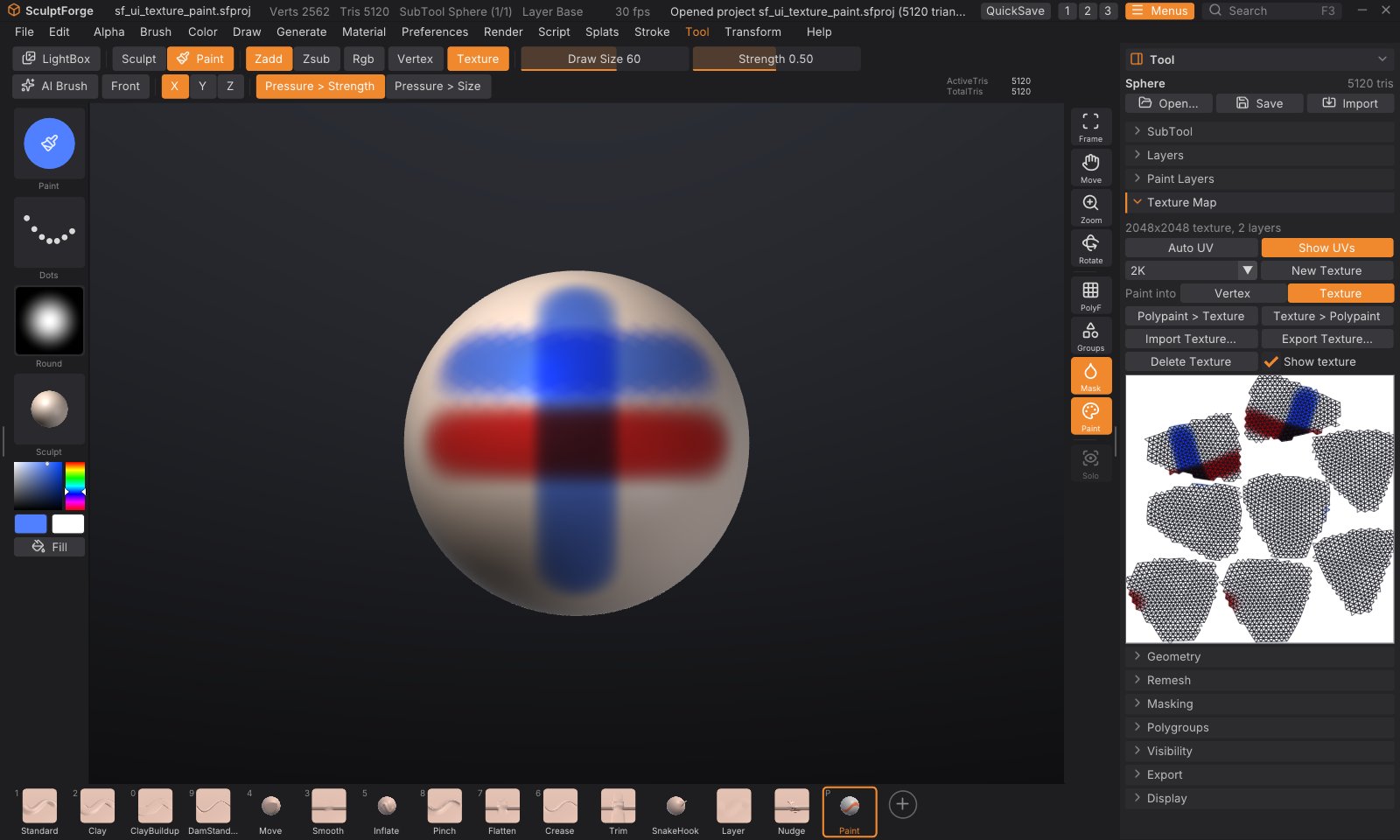Screen dimensions: 1400x840
Task: Select the ClayBuildup brush
Action: tap(155, 811)
